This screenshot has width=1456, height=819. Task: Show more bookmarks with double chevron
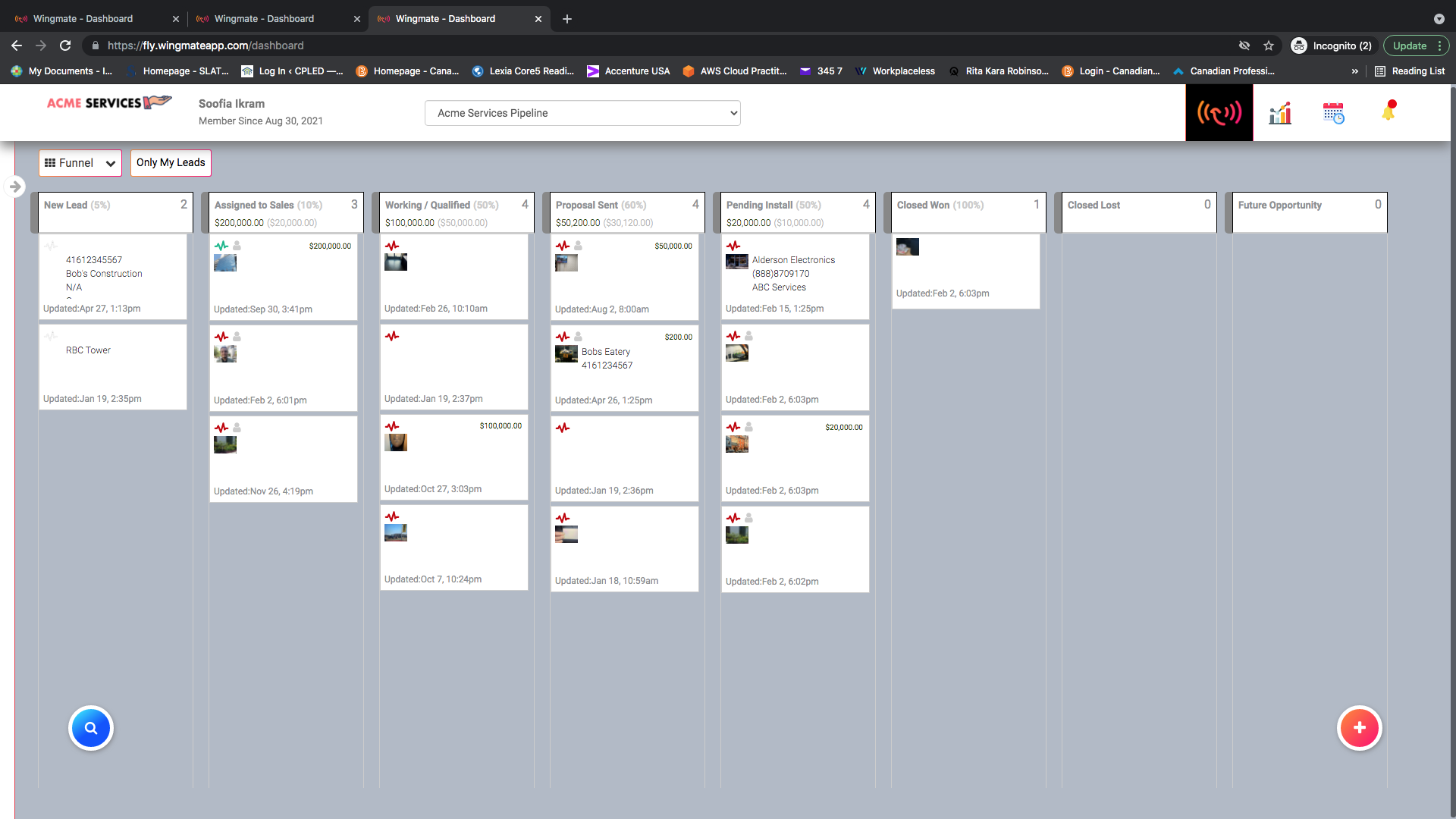point(1355,71)
